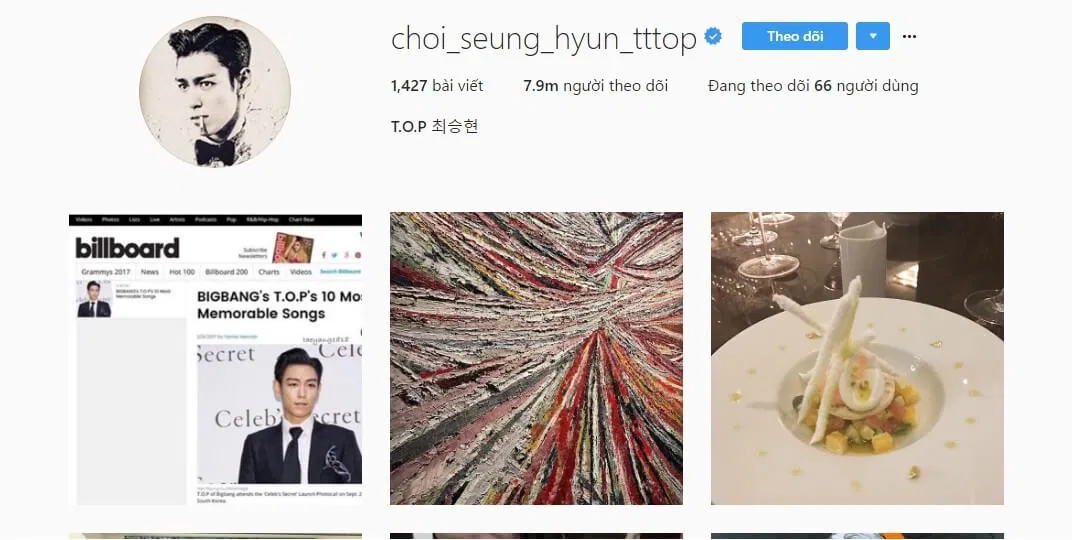This screenshot has width=1072, height=540.
Task: Select the choi_seung_hyun_tttop username text
Action: pyautogui.click(x=544, y=39)
